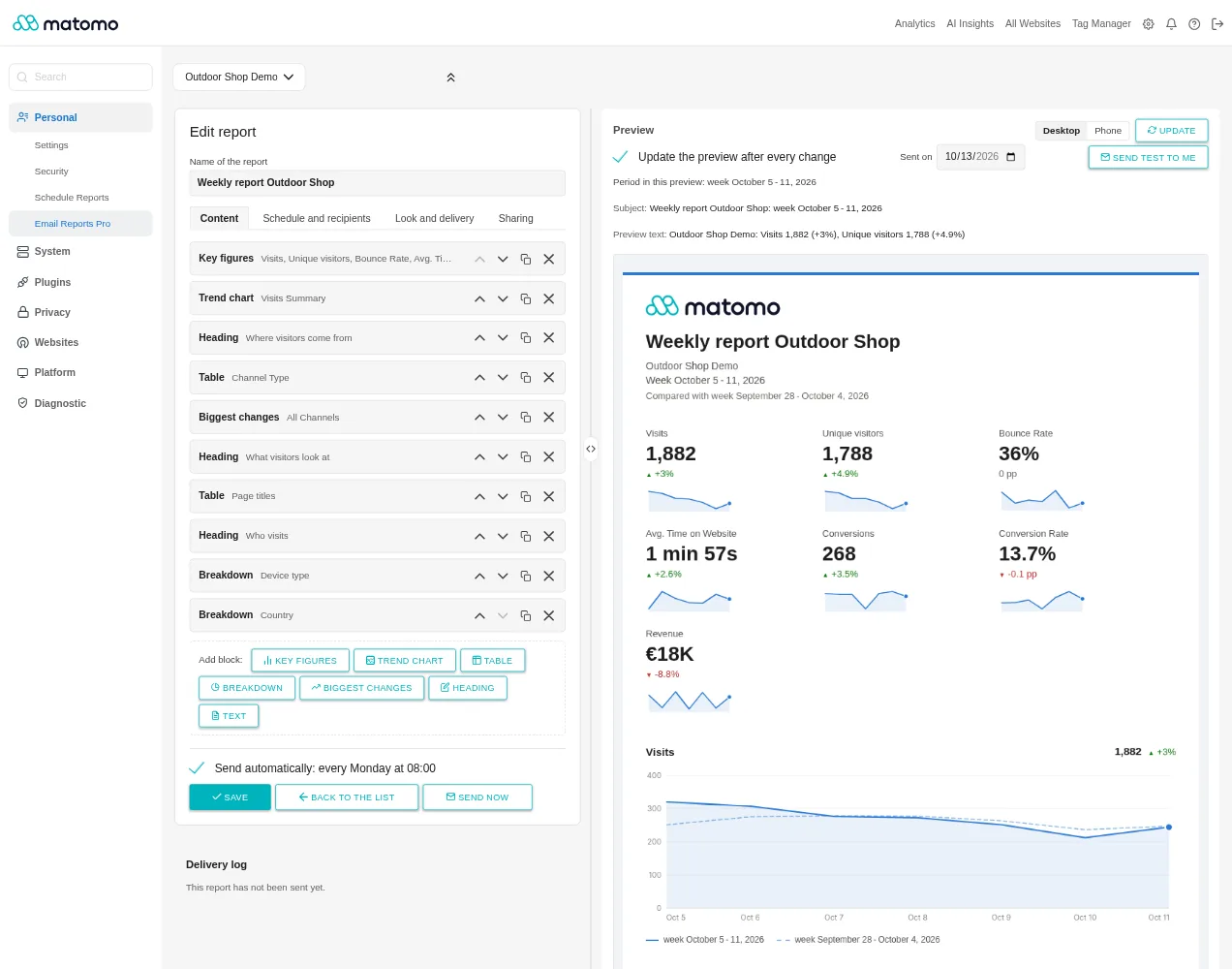Toggle Update the preview after every change
Screen dimensions: 1232x969
[x=621, y=157]
